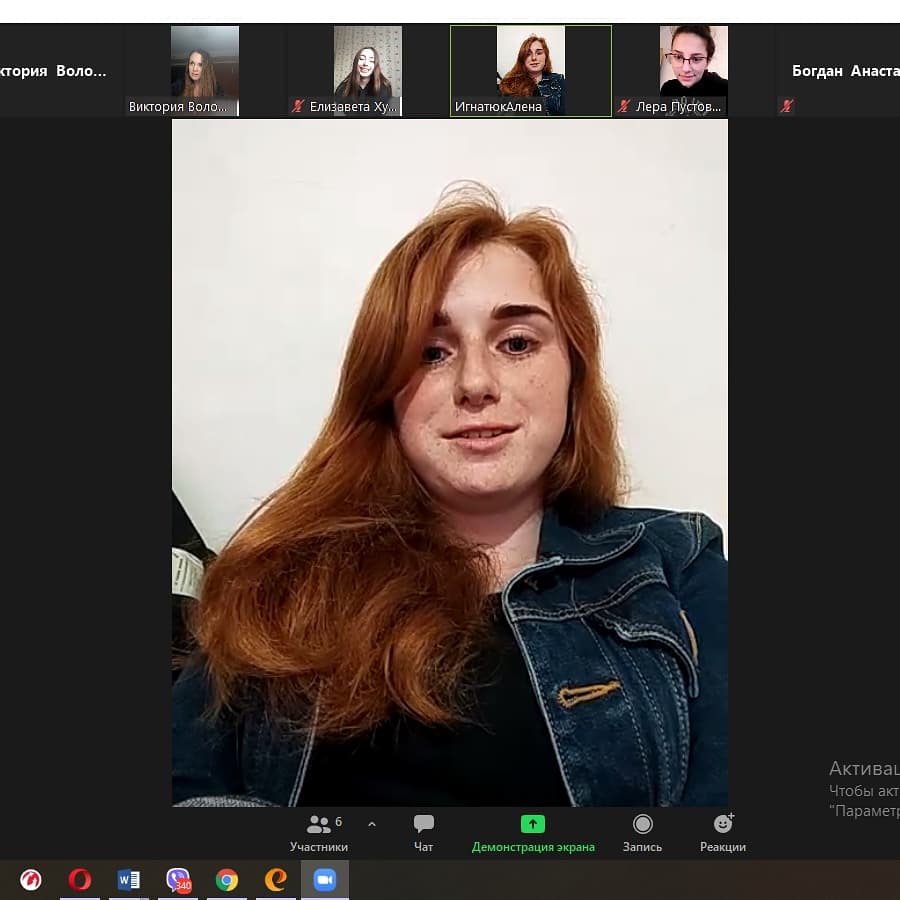The height and width of the screenshot is (900, 900).
Task: Launch Google Chrome from taskbar
Action: point(227,880)
